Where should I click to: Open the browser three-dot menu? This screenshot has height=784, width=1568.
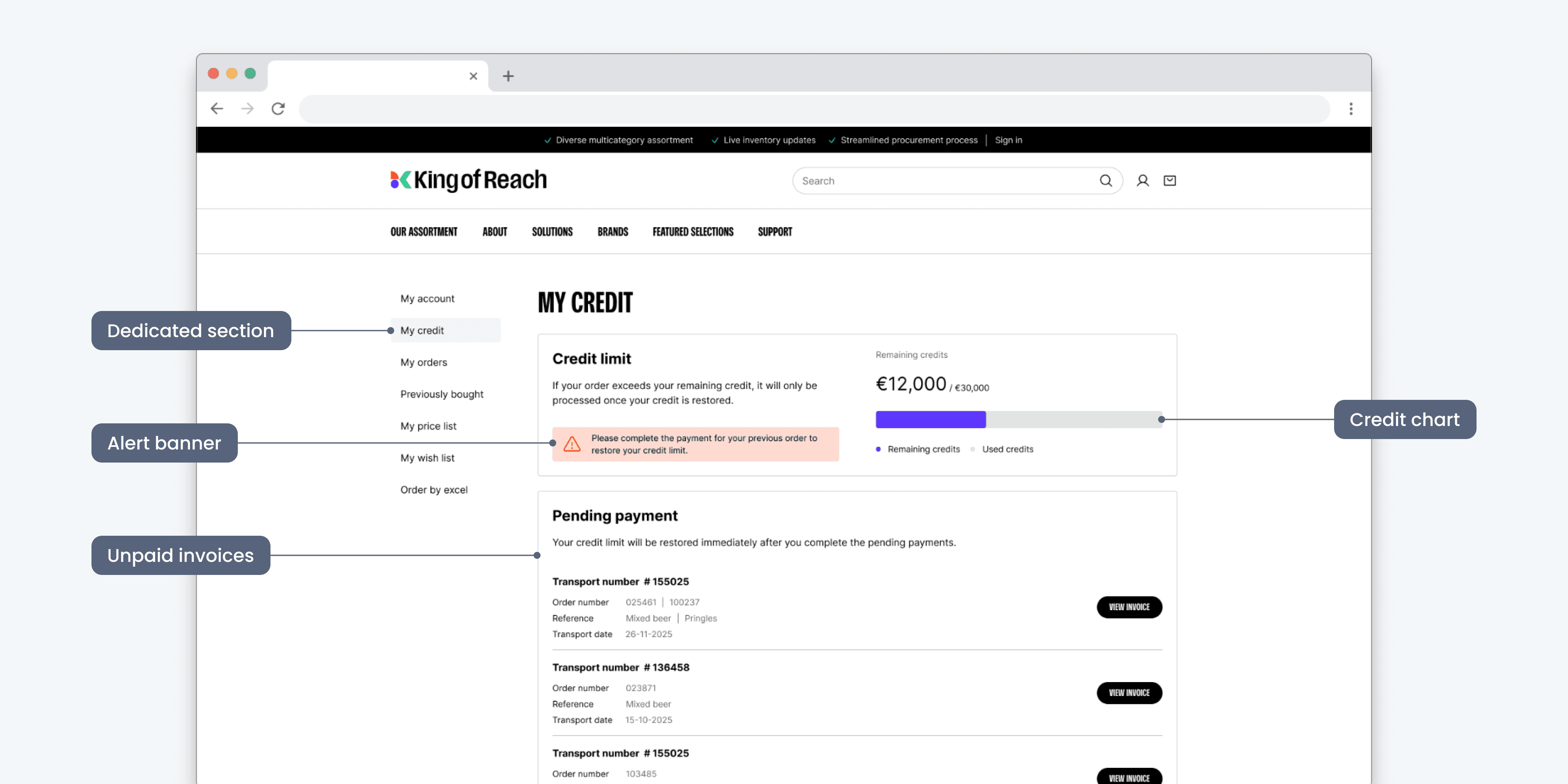coord(1351,109)
